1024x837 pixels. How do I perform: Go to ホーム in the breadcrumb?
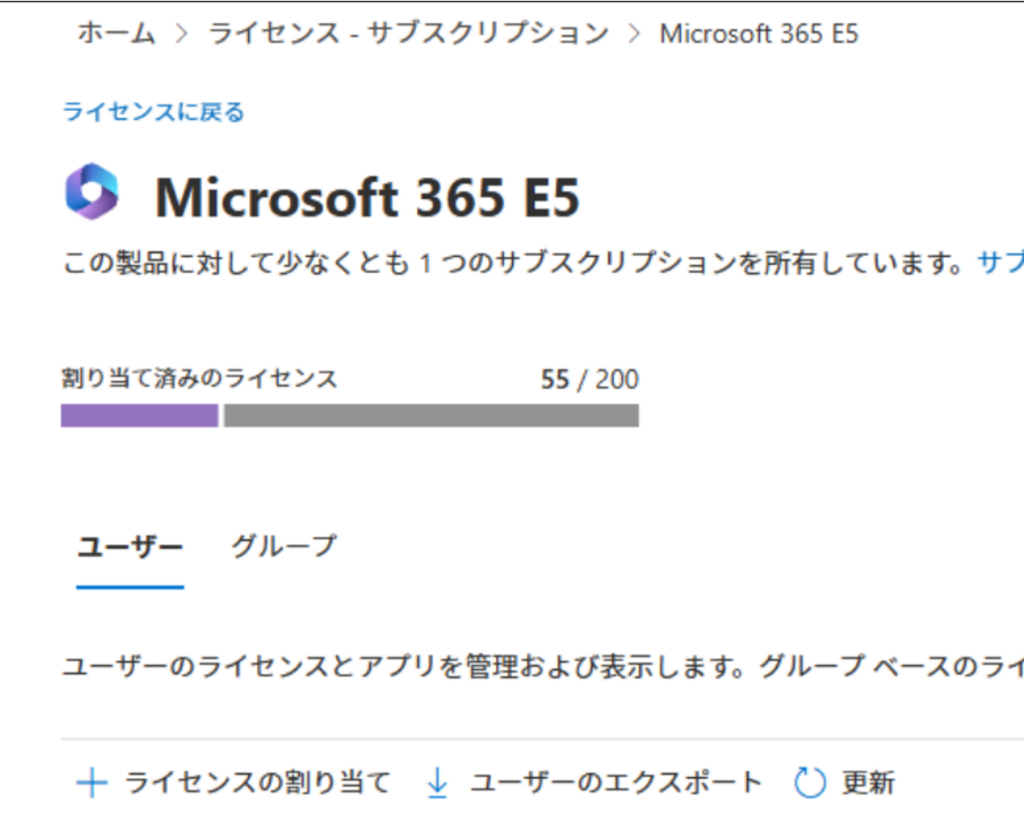[116, 34]
